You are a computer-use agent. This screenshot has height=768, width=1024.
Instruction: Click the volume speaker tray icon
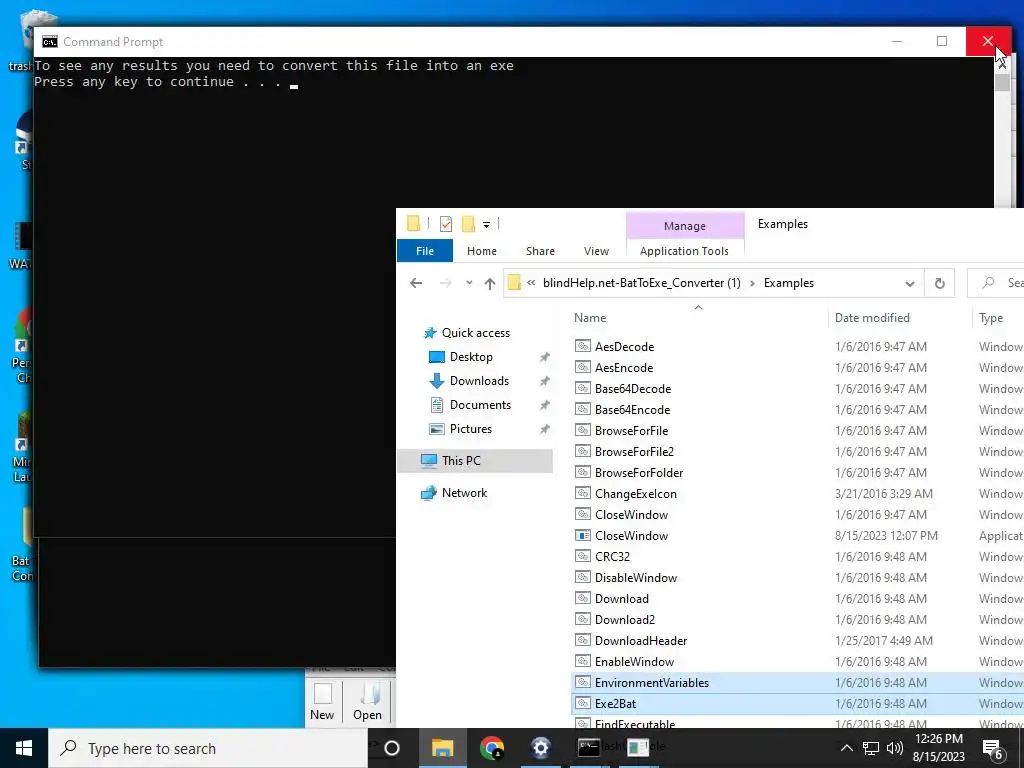[x=895, y=748]
